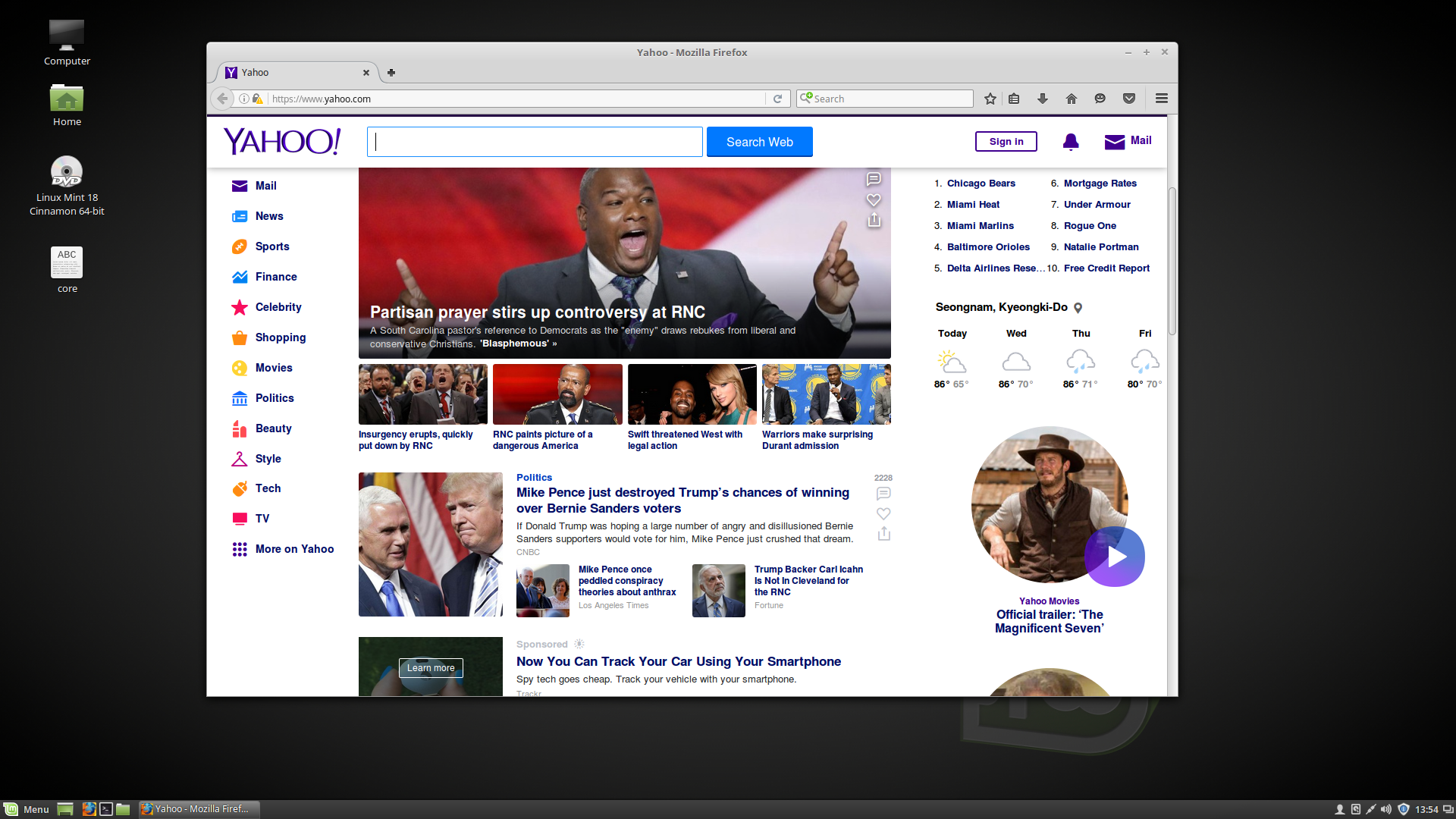Image resolution: width=1456 pixels, height=819 pixels.
Task: Open the Hello chat bubble icon
Action: pyautogui.click(x=1100, y=99)
